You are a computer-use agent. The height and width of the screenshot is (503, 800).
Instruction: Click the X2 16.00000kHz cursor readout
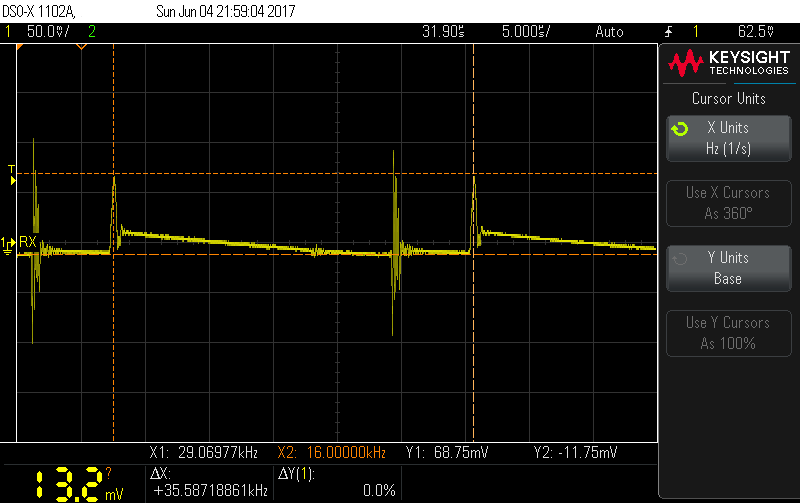(332, 452)
